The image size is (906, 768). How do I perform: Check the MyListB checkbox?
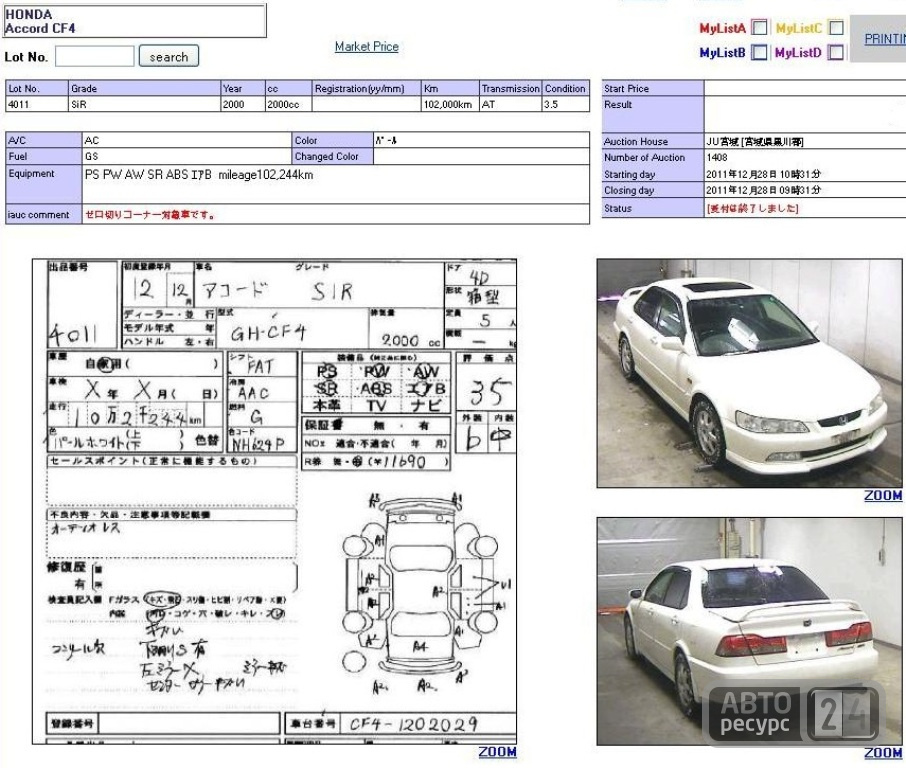760,53
